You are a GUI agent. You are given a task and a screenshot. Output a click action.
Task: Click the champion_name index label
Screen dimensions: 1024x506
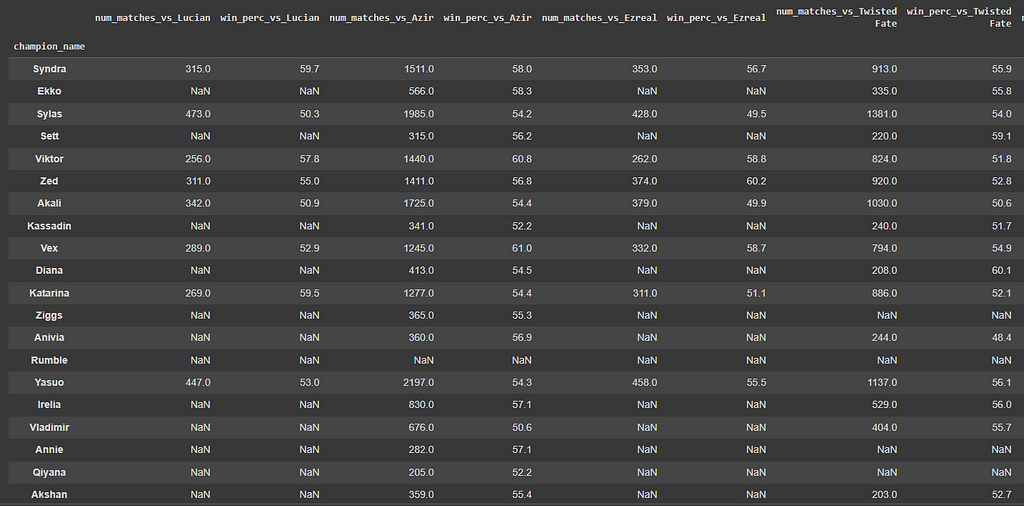pos(49,46)
